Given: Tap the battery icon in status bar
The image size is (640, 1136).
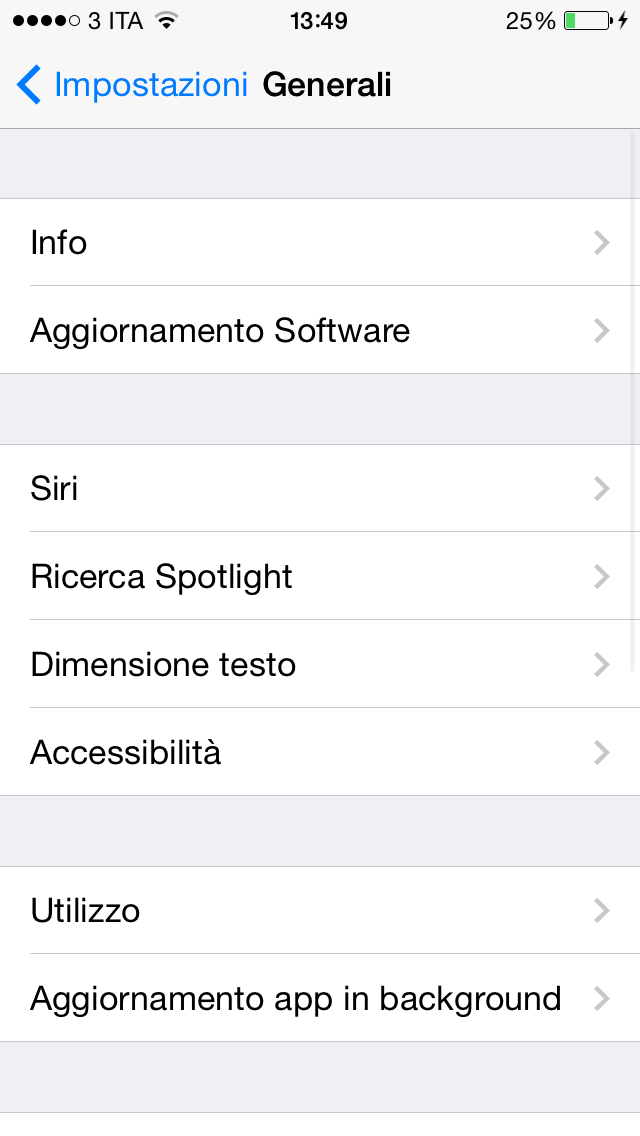Looking at the screenshot, I should click(x=587, y=21).
